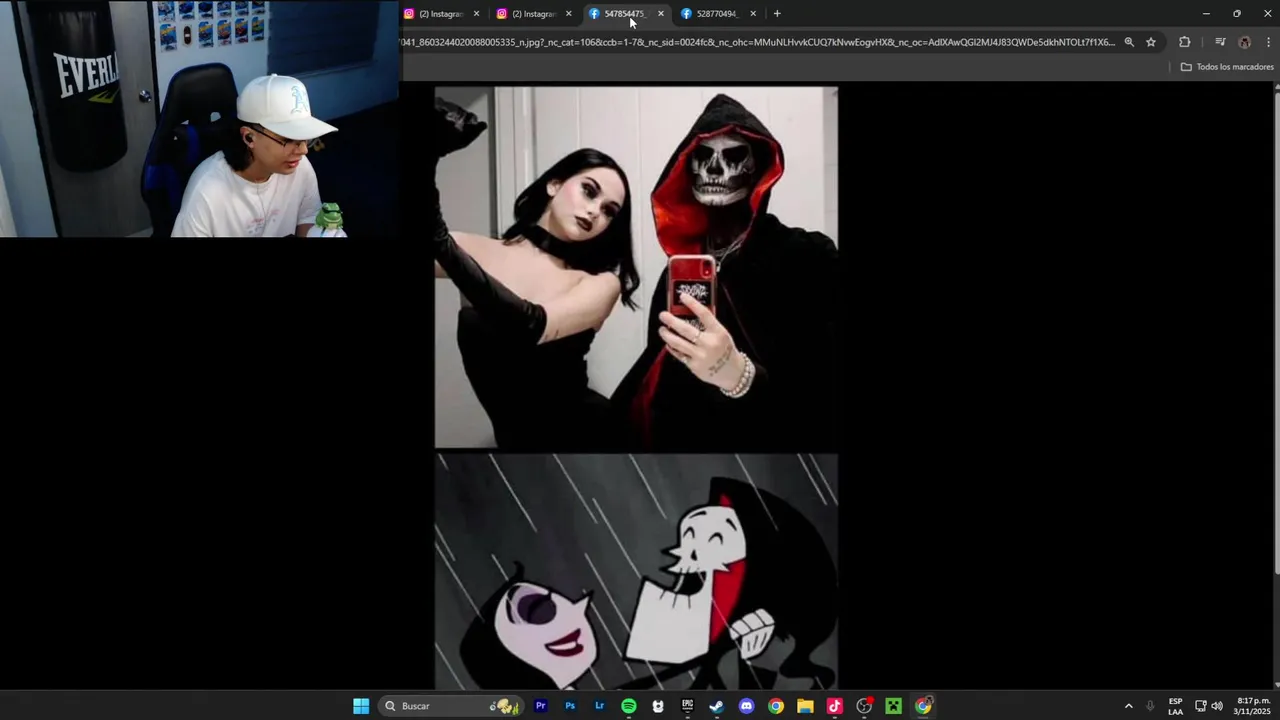Image resolution: width=1280 pixels, height=720 pixels.
Task: Switch to the 528770494 Facebook tab
Action: click(716, 14)
